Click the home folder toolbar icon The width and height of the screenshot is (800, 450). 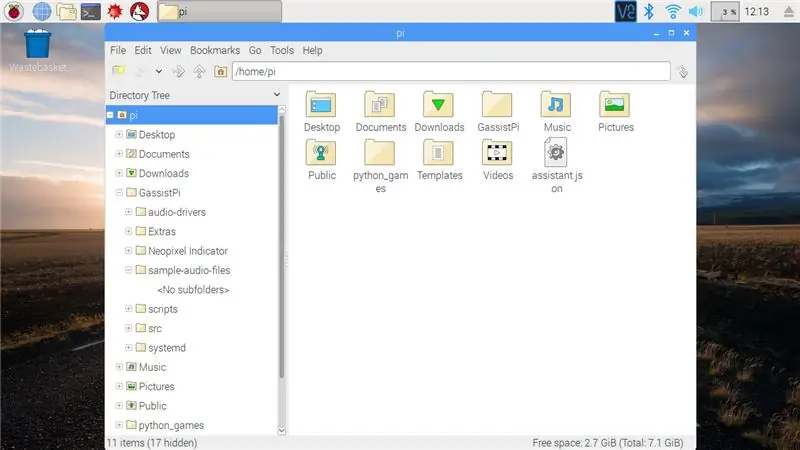coord(220,71)
